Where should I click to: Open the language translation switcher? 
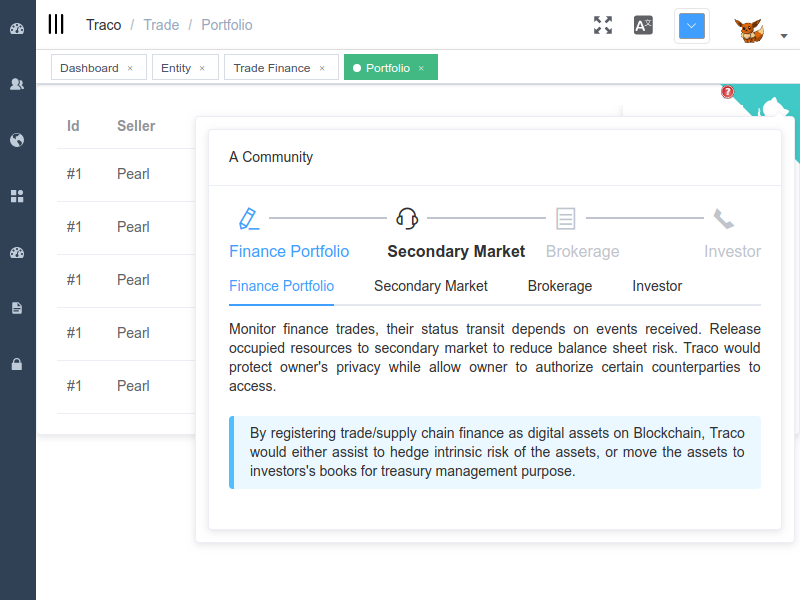(x=643, y=25)
